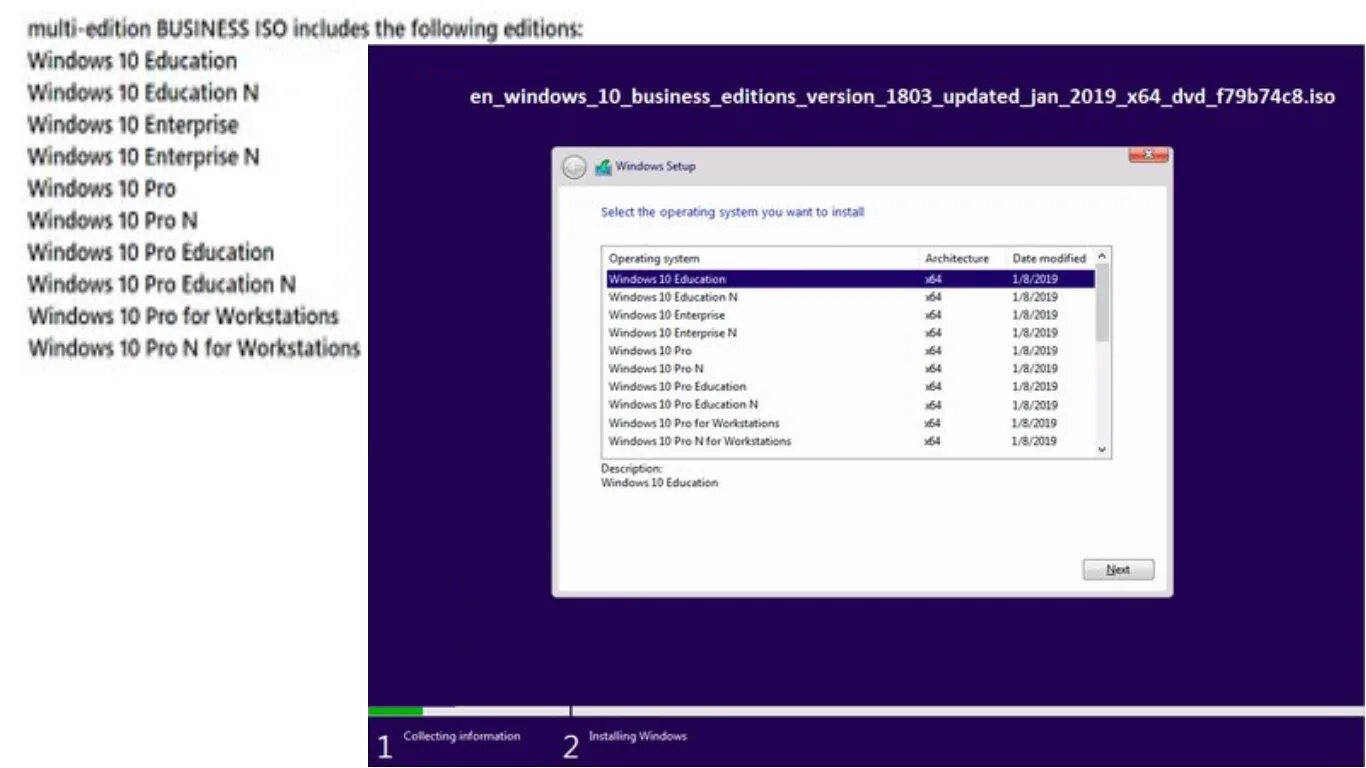Screen dimensions: 1366x768
Task: Click the list scrollbar down arrow
Action: pyautogui.click(x=1103, y=450)
